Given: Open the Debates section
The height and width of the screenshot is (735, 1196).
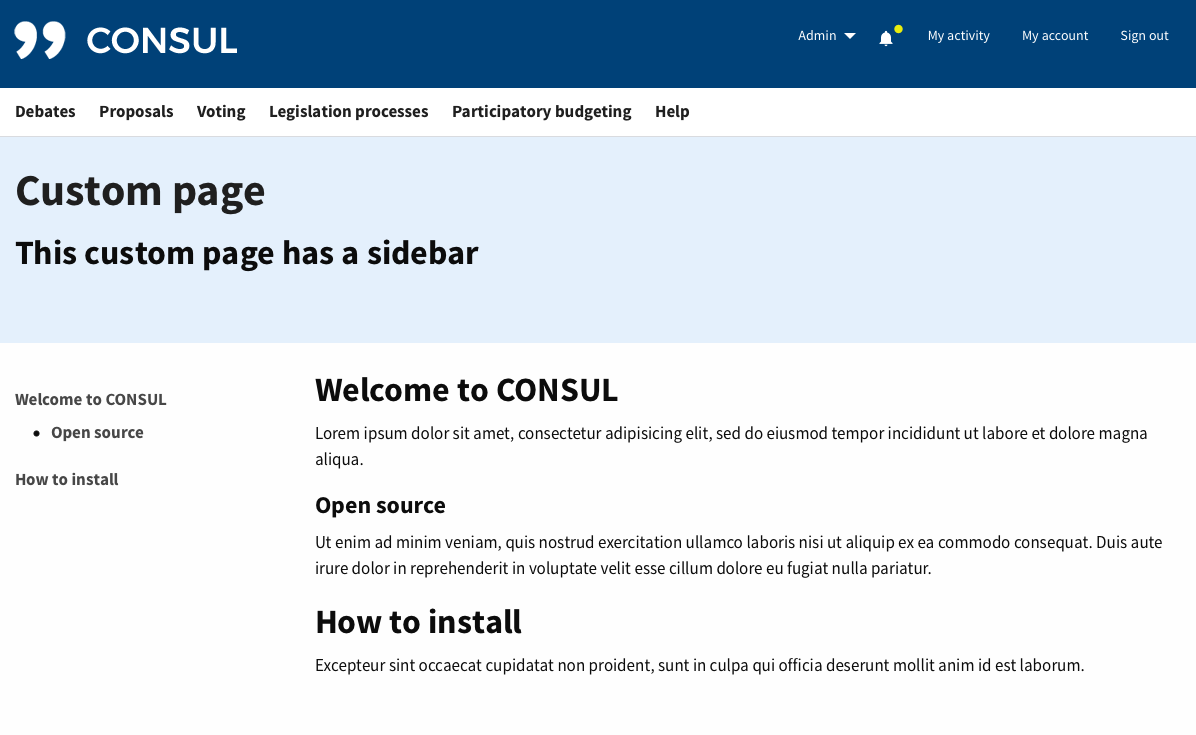Looking at the screenshot, I should click(x=45, y=111).
